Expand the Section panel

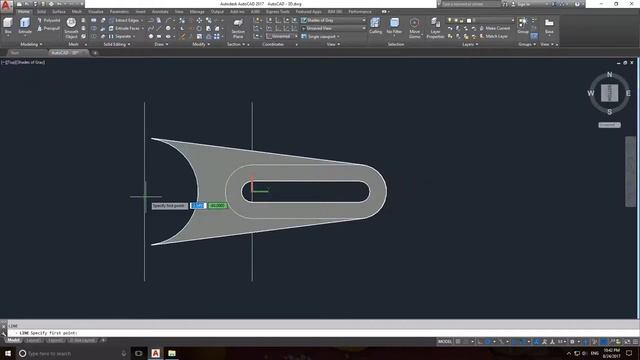(x=236, y=44)
